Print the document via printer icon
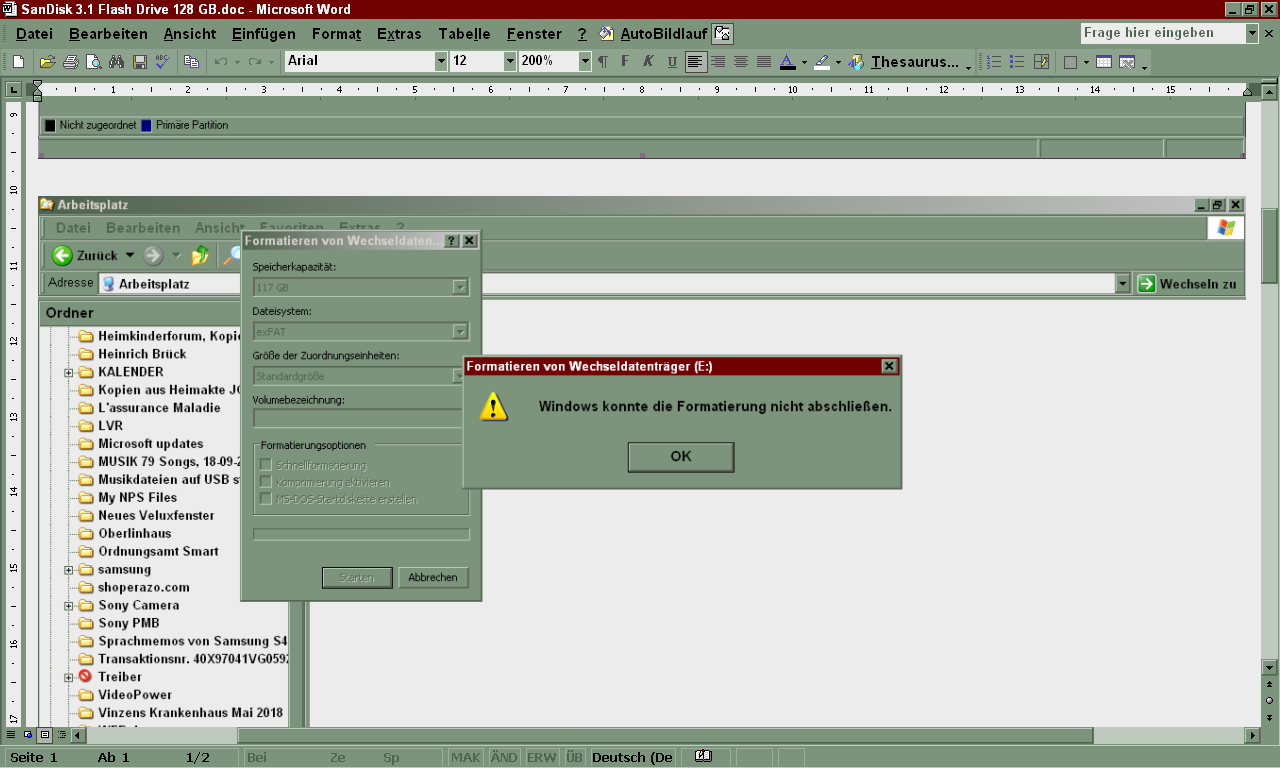 [x=70, y=62]
